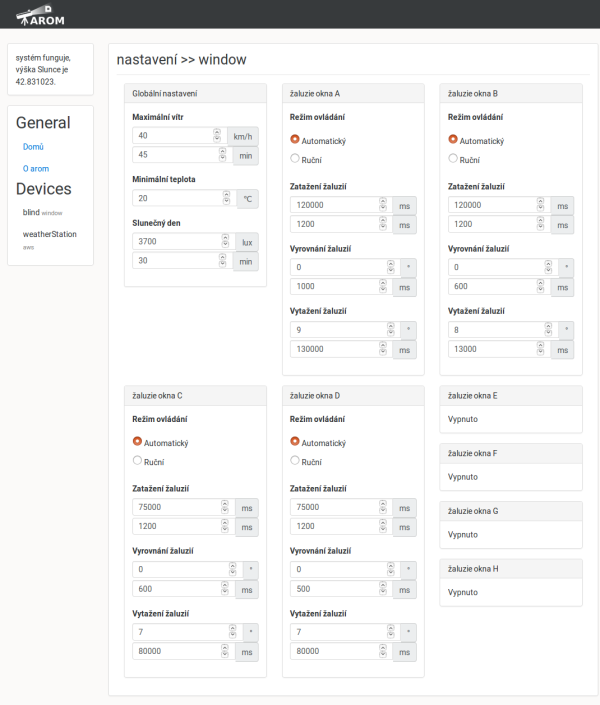Step up okna C Vyrovnání 600 ms value
Screen dimensions: 600x705
point(225,585)
